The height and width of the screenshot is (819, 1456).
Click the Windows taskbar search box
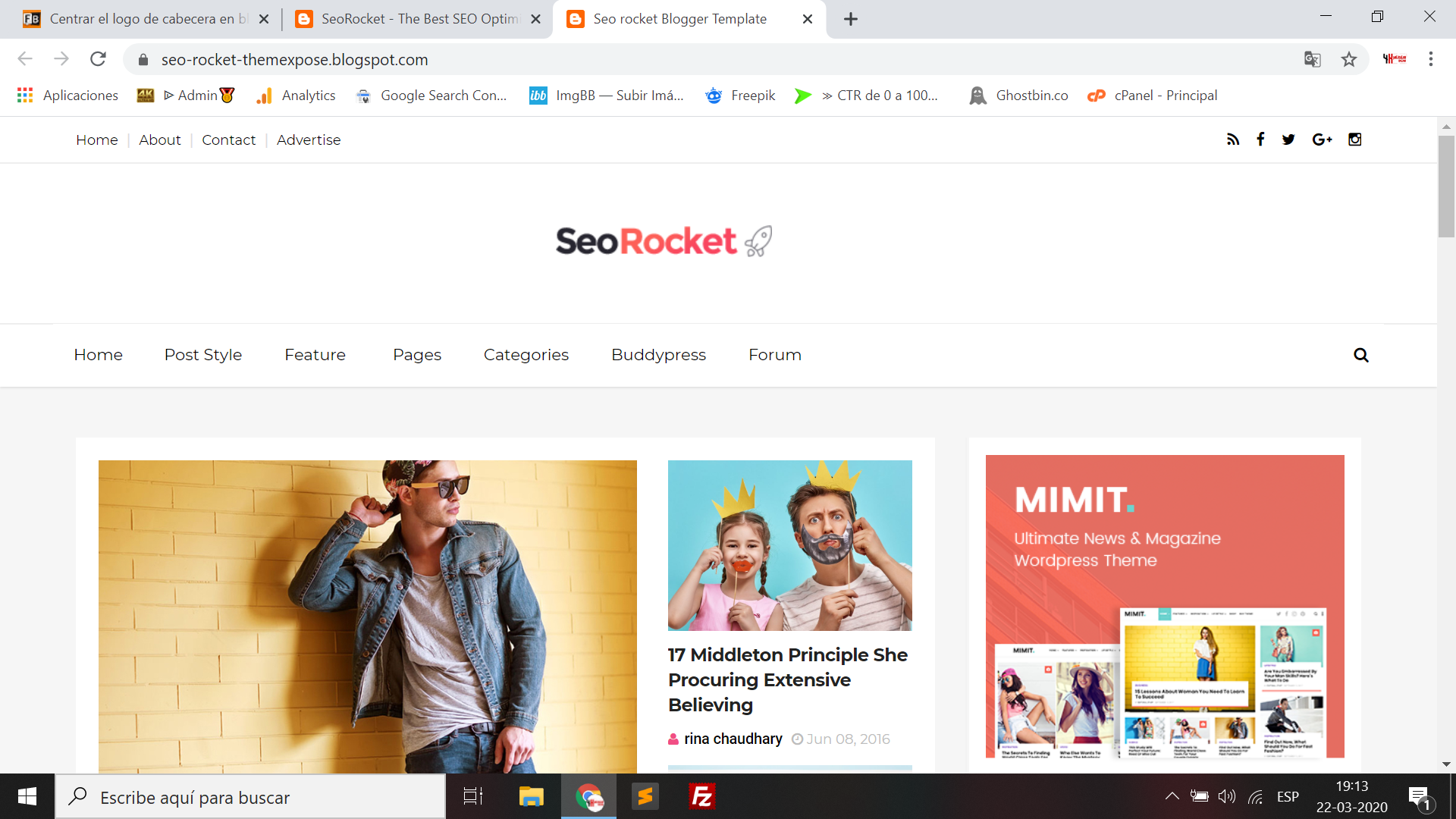click(250, 796)
